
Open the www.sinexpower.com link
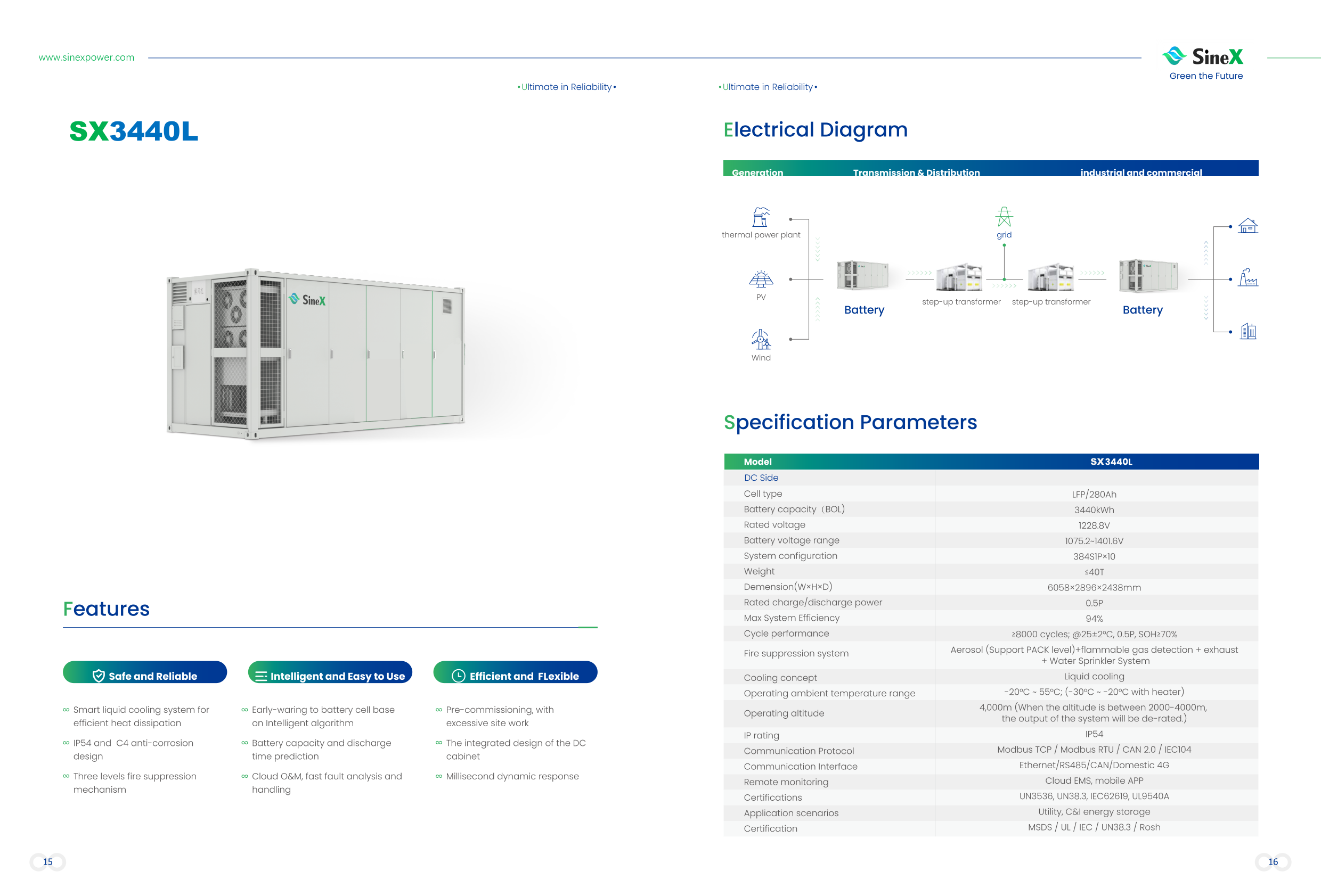pos(86,57)
